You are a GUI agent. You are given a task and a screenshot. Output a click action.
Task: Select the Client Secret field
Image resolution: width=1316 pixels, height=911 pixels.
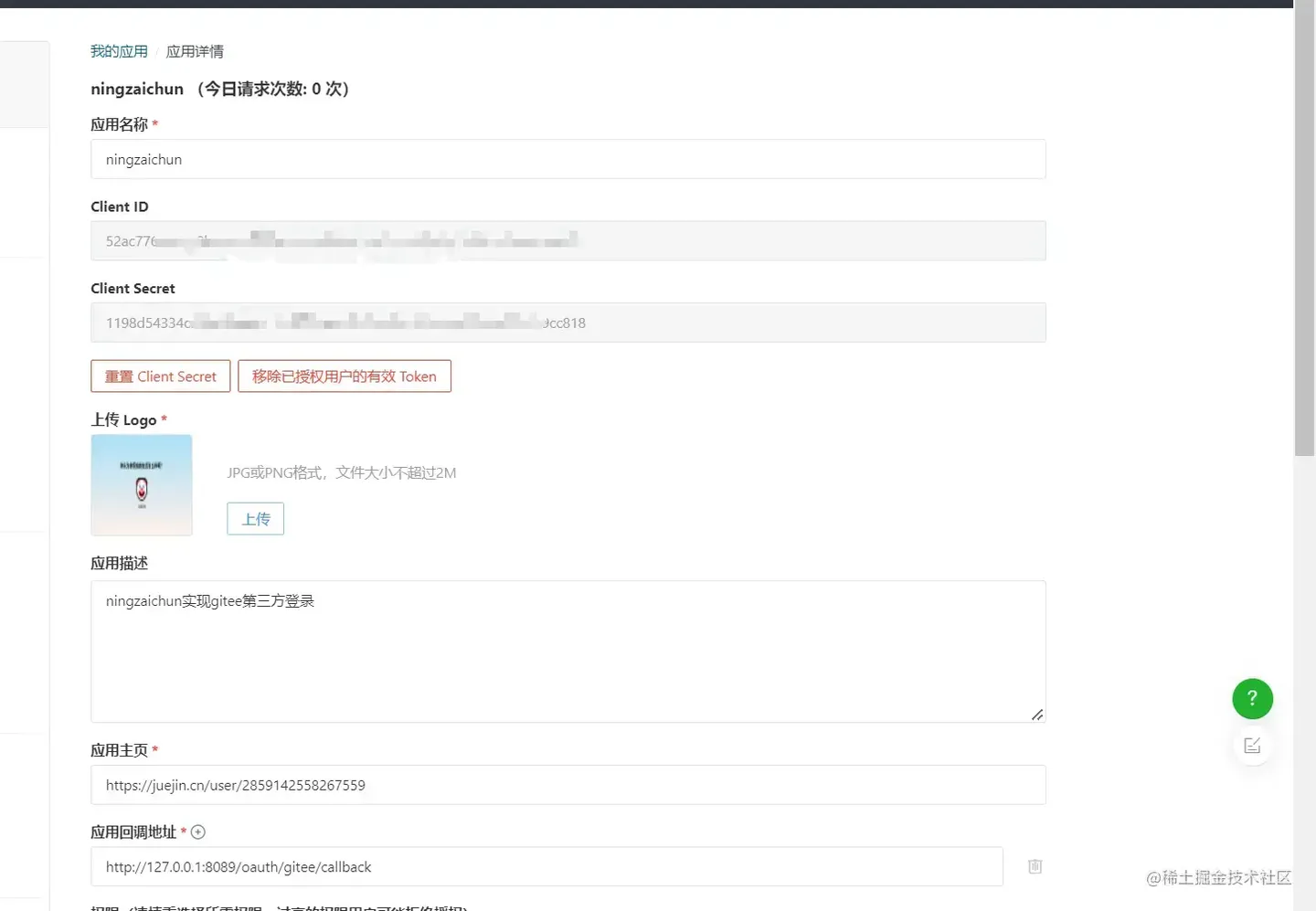[568, 322]
